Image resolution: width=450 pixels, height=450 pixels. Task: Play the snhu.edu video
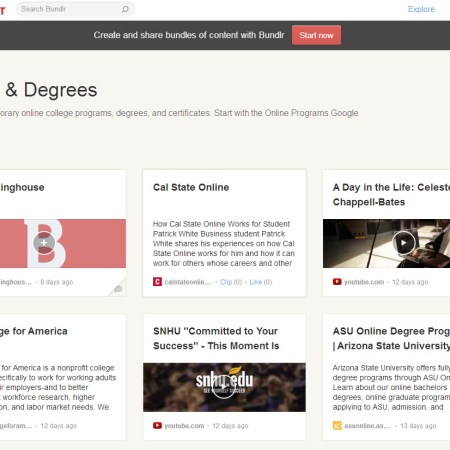tap(224, 387)
